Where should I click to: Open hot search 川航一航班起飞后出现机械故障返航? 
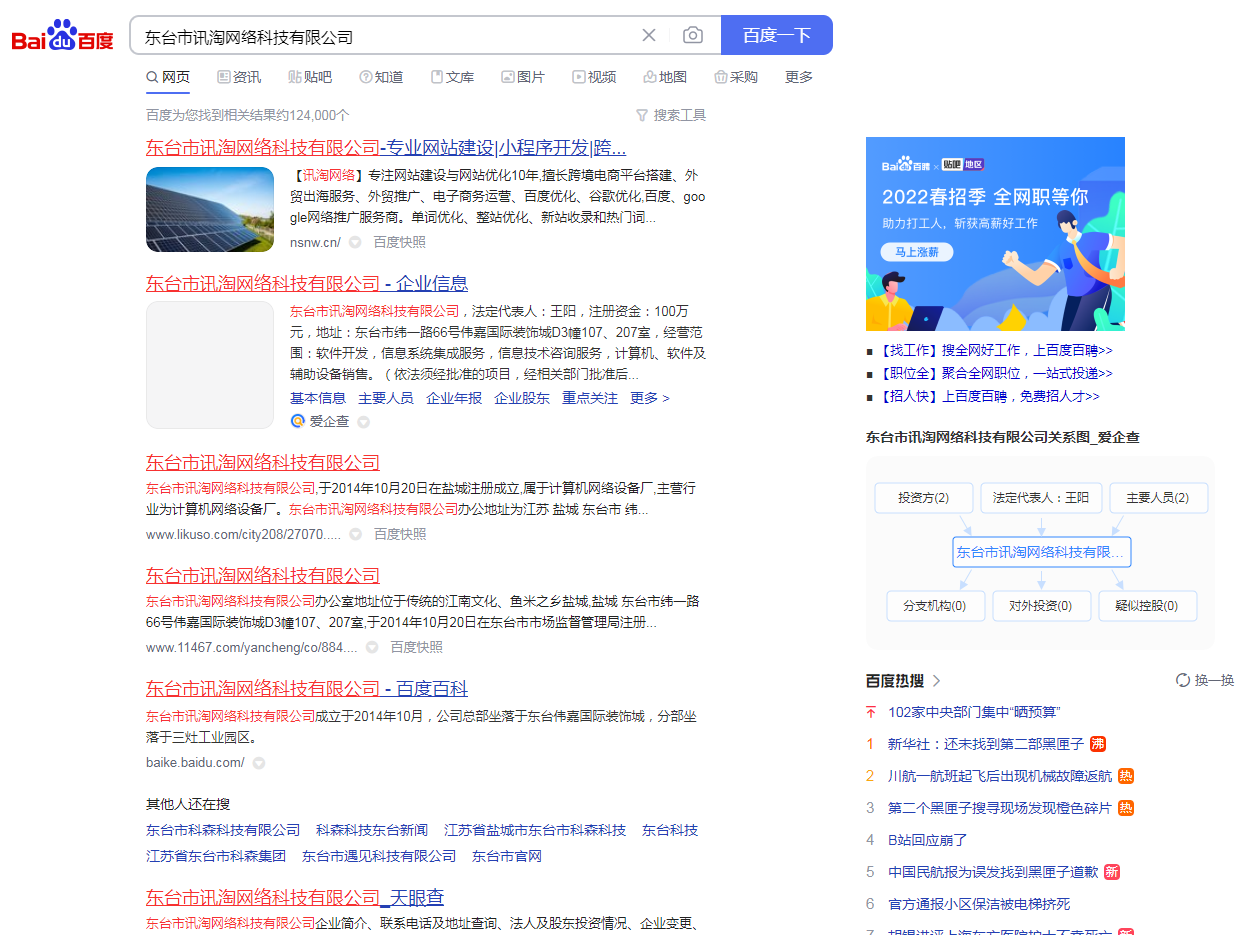[1000, 776]
